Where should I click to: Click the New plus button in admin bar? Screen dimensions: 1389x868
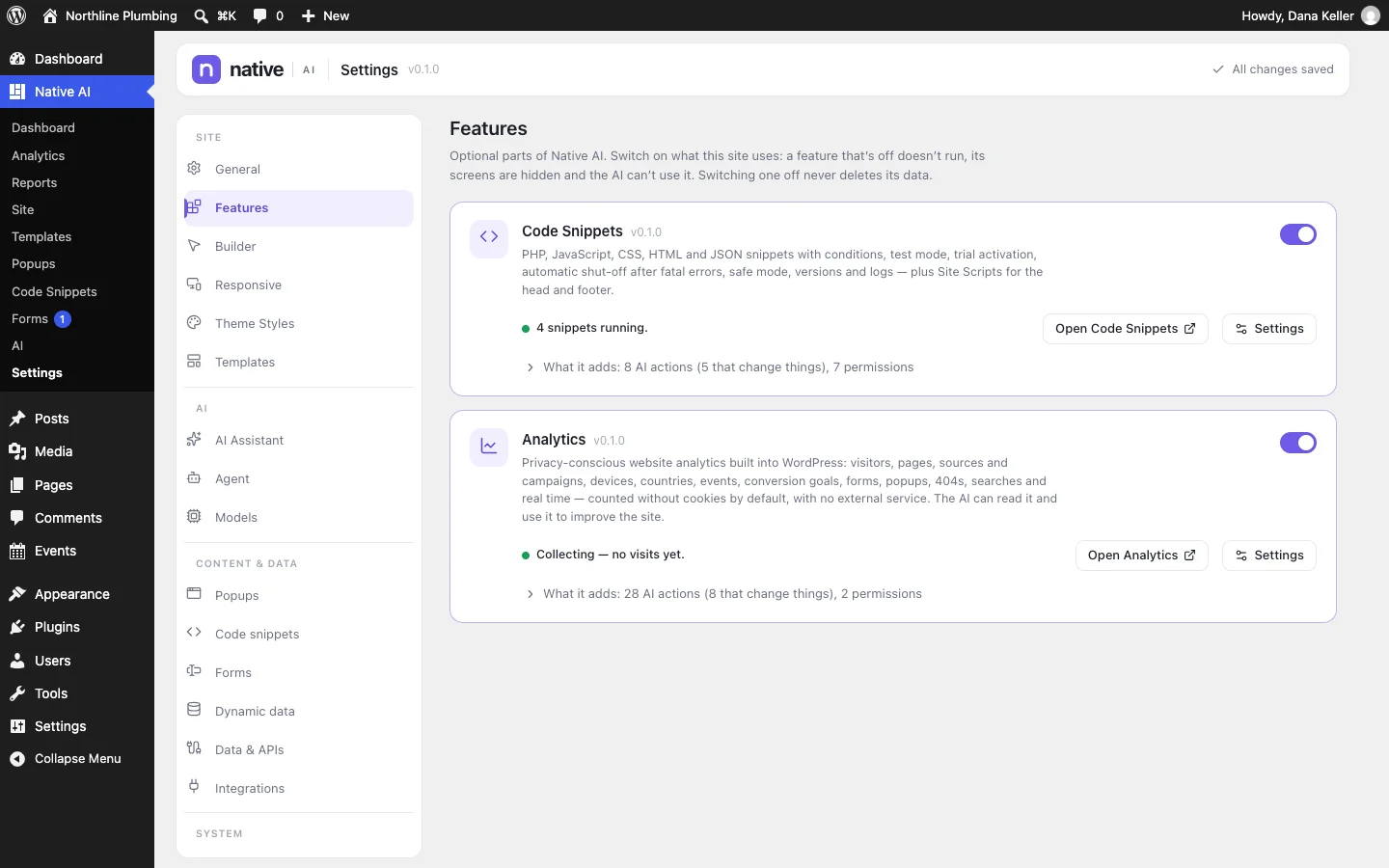click(x=325, y=15)
